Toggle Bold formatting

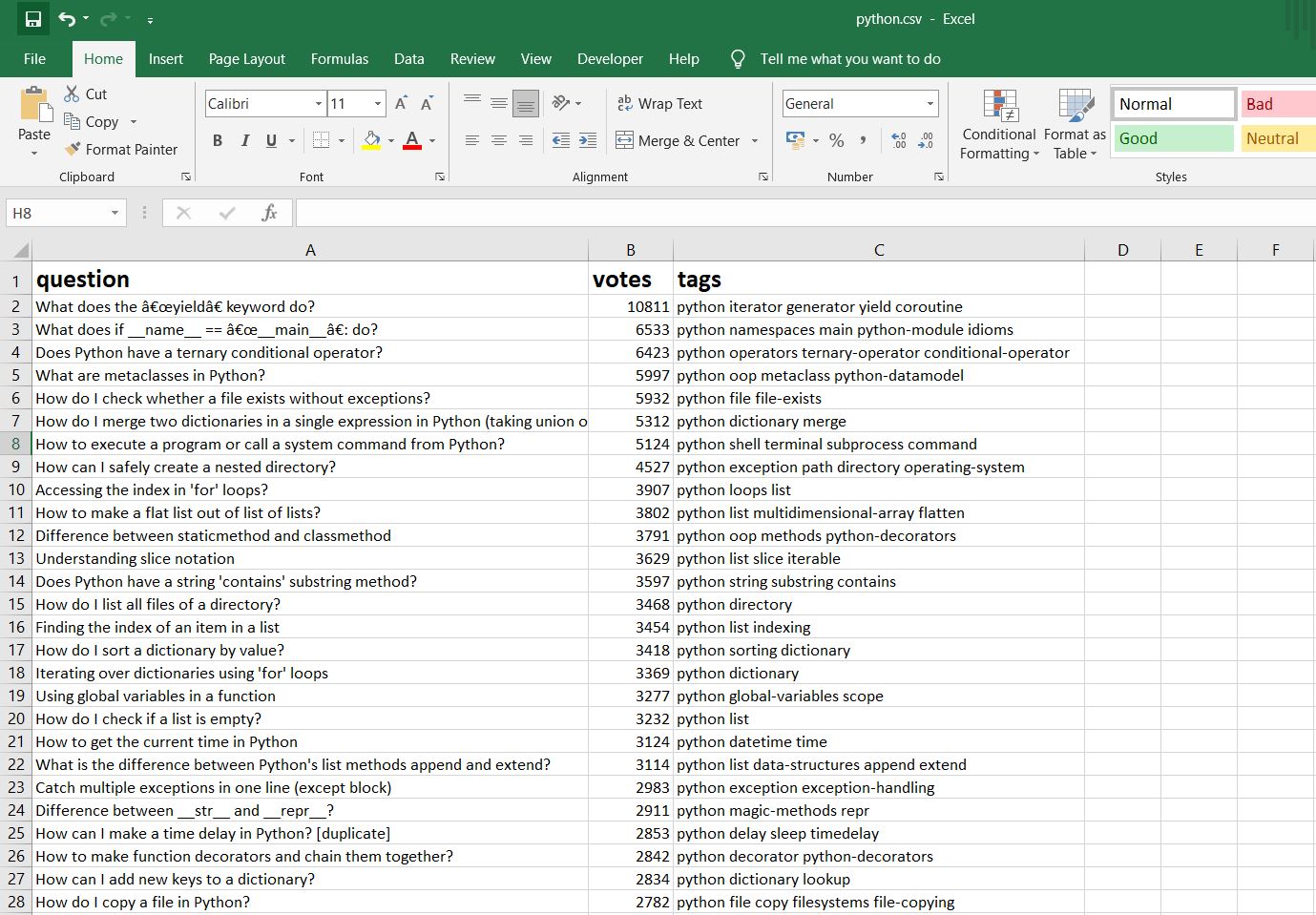[x=218, y=140]
